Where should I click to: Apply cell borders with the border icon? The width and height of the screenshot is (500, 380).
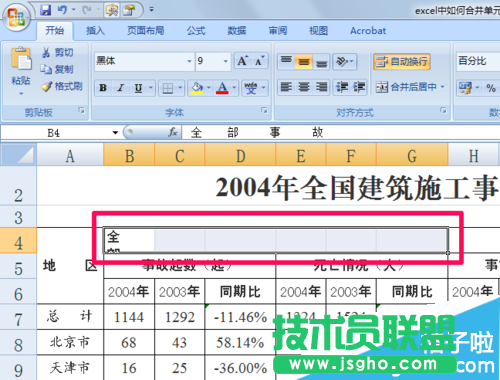(x=167, y=88)
